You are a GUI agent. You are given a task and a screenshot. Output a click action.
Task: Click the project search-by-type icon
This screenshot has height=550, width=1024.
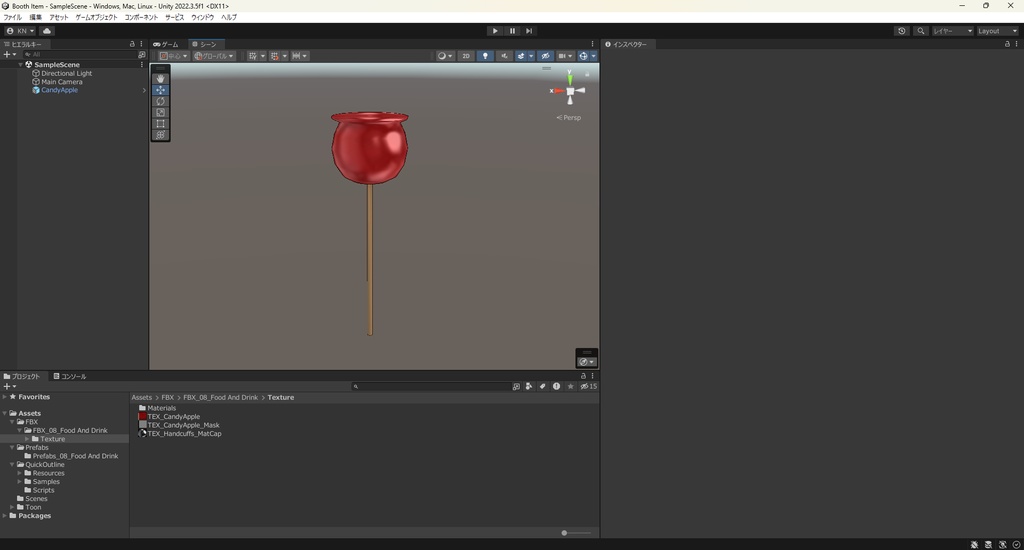tap(529, 386)
